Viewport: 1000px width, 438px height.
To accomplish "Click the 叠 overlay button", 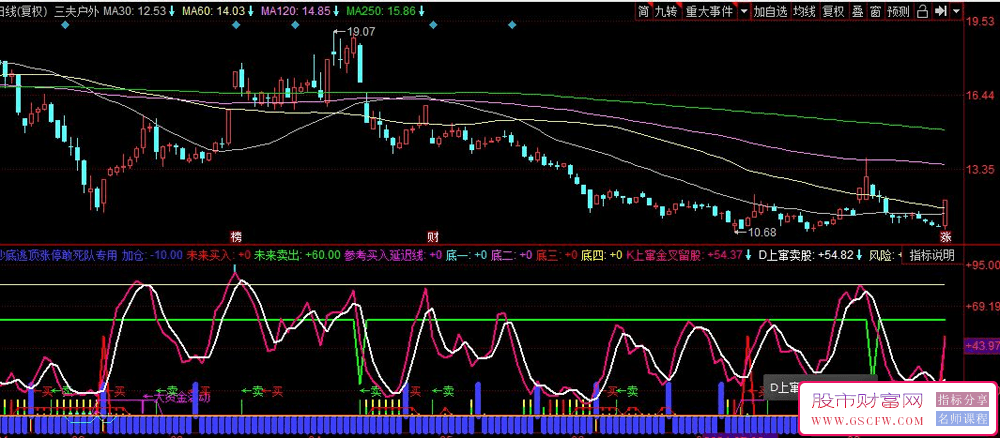I will pos(858,11).
